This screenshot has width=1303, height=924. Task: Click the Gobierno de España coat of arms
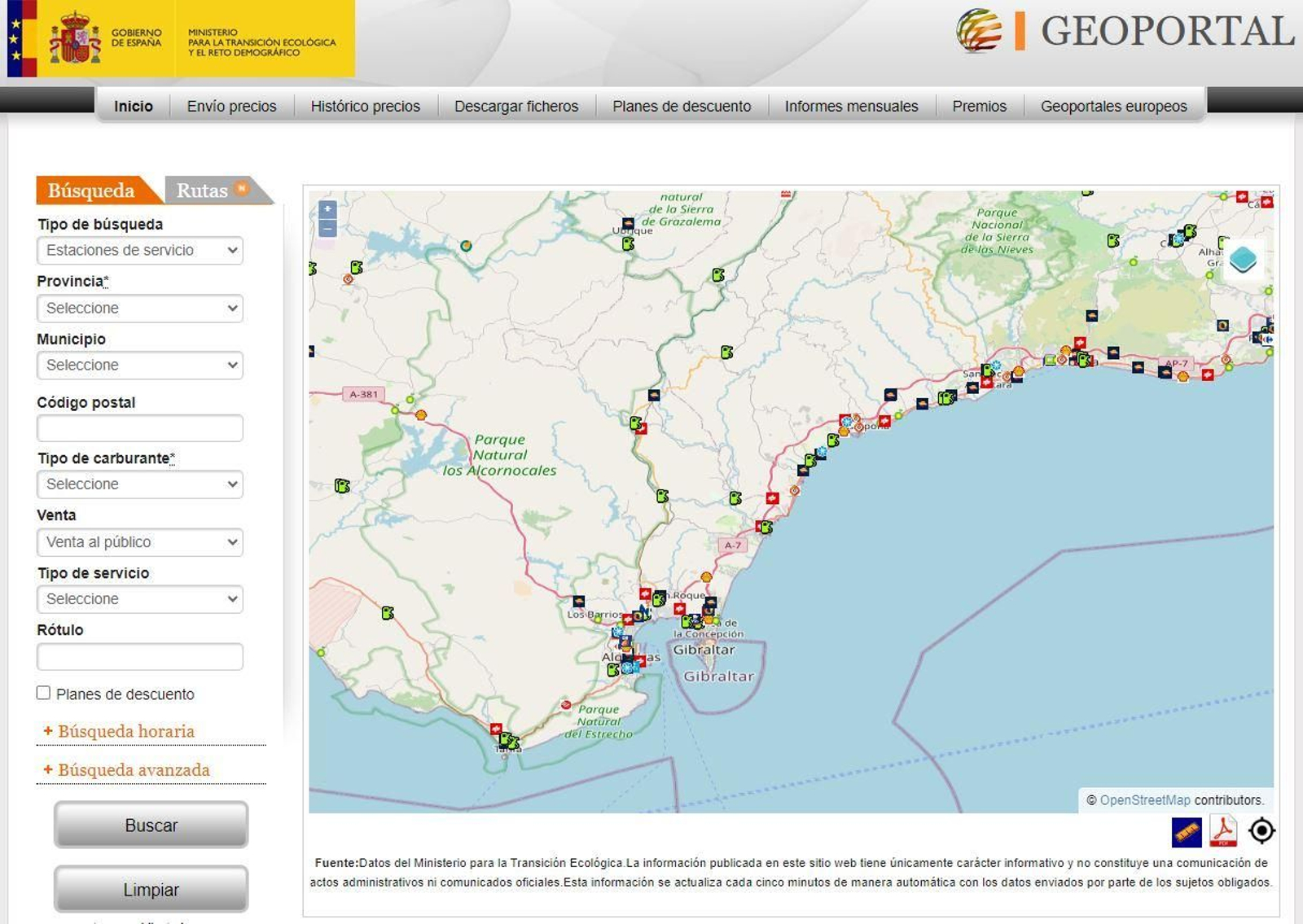click(x=74, y=37)
